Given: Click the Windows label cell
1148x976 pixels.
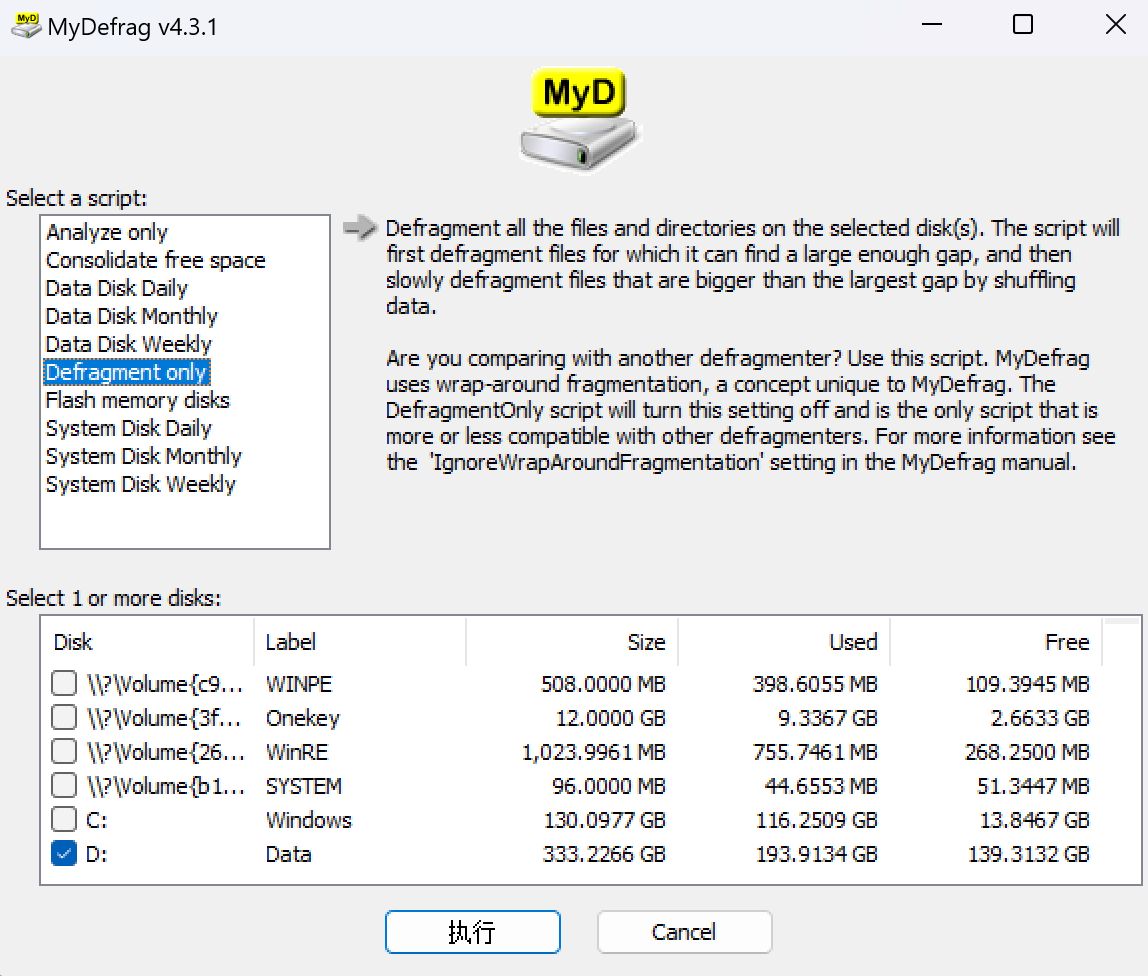Looking at the screenshot, I should [x=308, y=820].
